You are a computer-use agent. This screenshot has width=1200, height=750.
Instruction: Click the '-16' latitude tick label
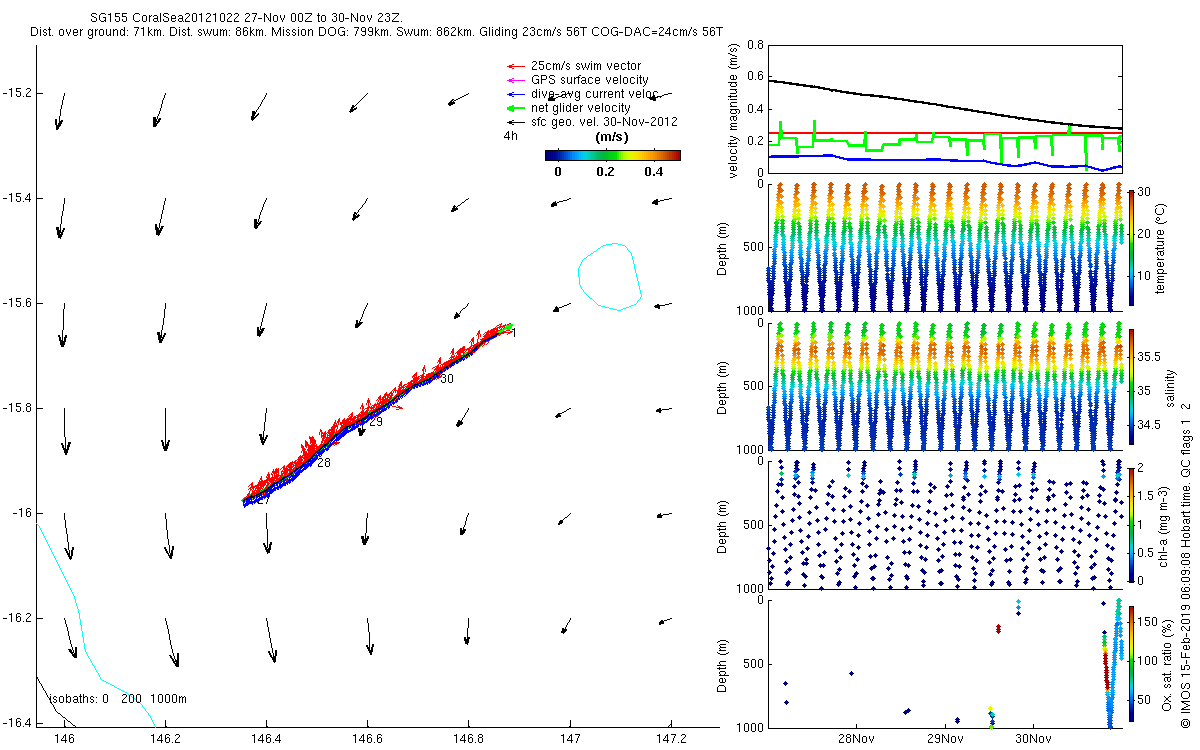(22, 513)
